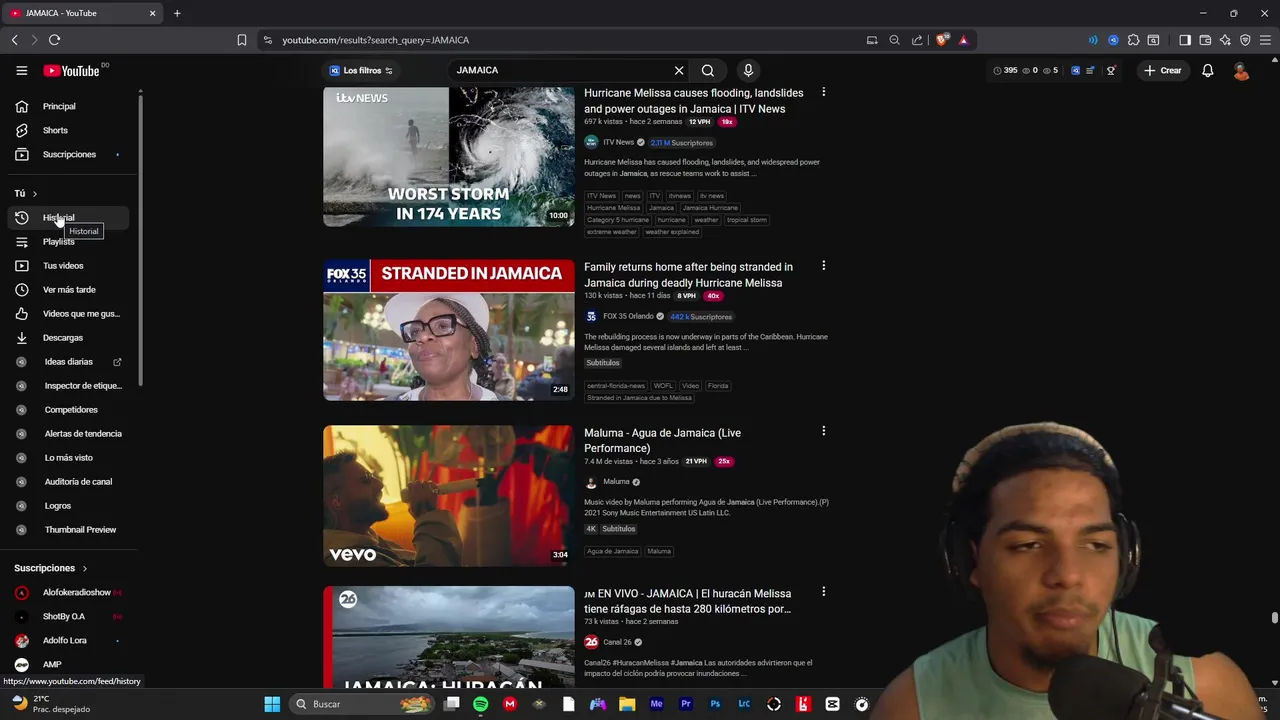Viewport: 1280px width, 720px height.
Task: Open Maluma channel link
Action: 616,482
